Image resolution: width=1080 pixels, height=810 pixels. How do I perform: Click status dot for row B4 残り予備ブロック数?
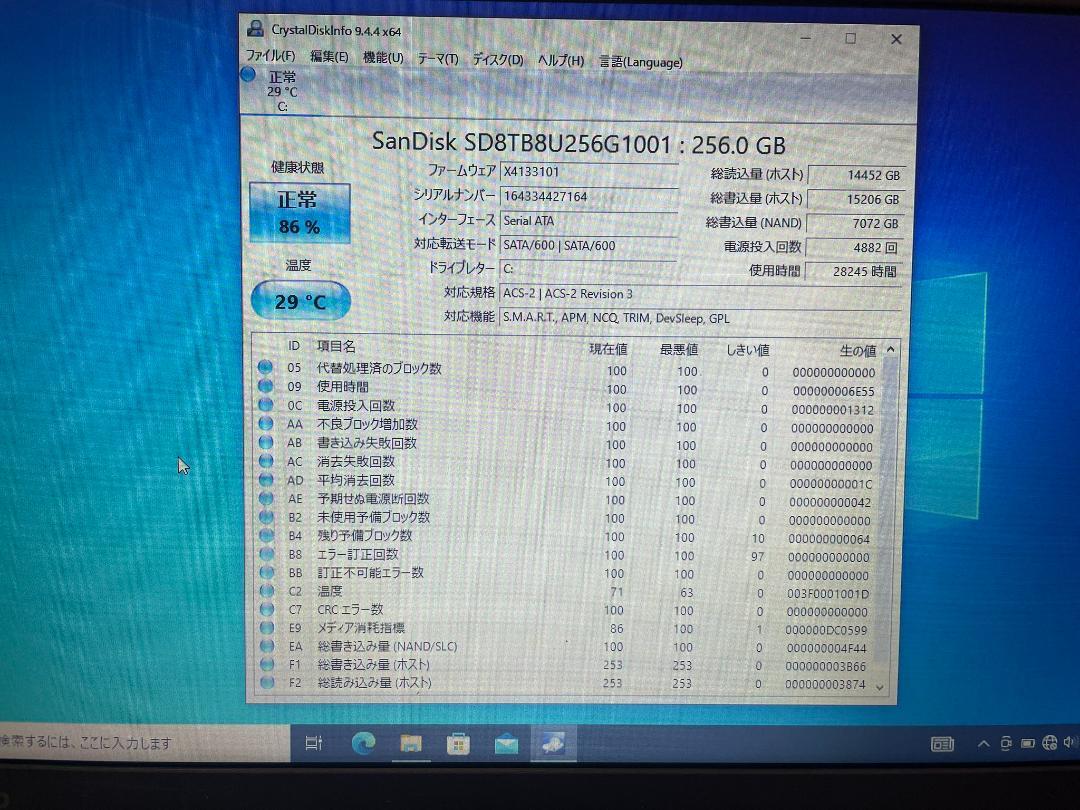(267, 534)
